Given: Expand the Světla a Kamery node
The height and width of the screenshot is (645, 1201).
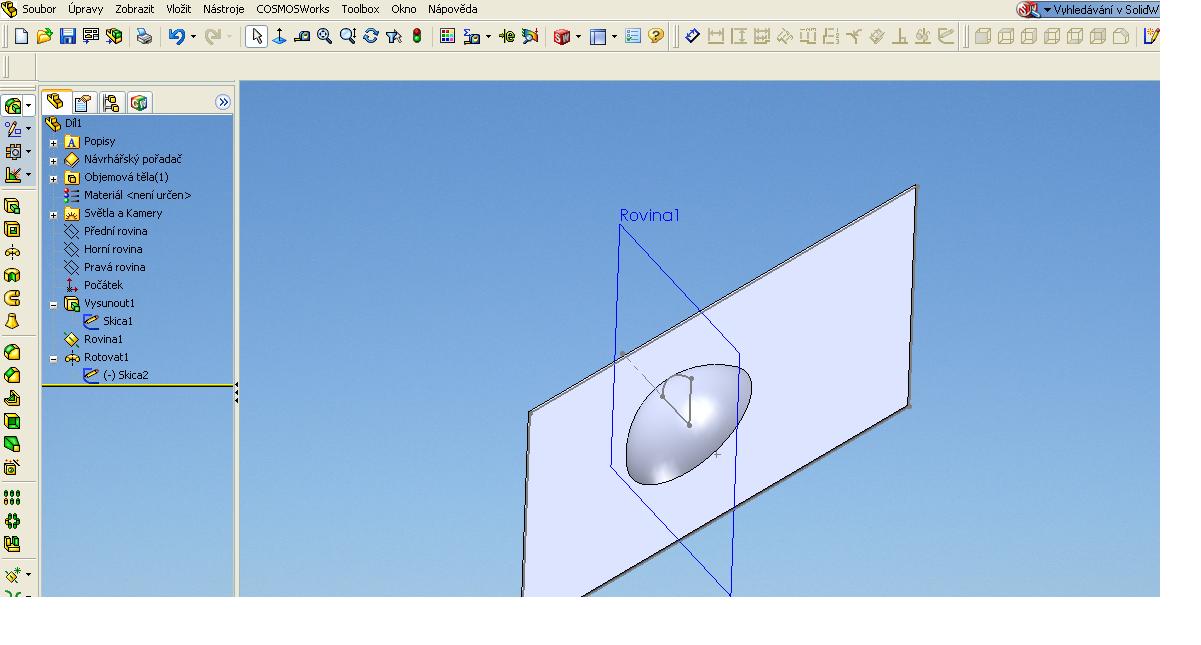Looking at the screenshot, I should (54, 214).
